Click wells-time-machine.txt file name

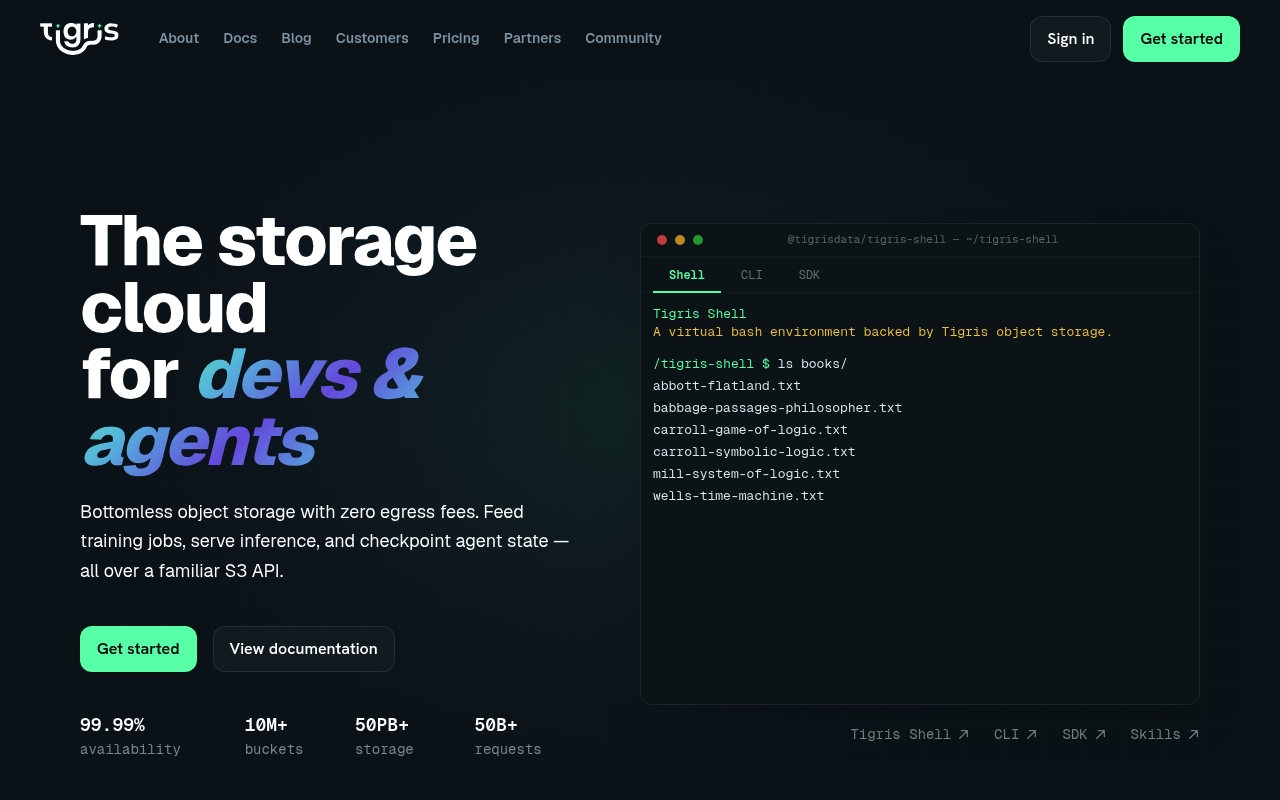pyautogui.click(x=739, y=496)
